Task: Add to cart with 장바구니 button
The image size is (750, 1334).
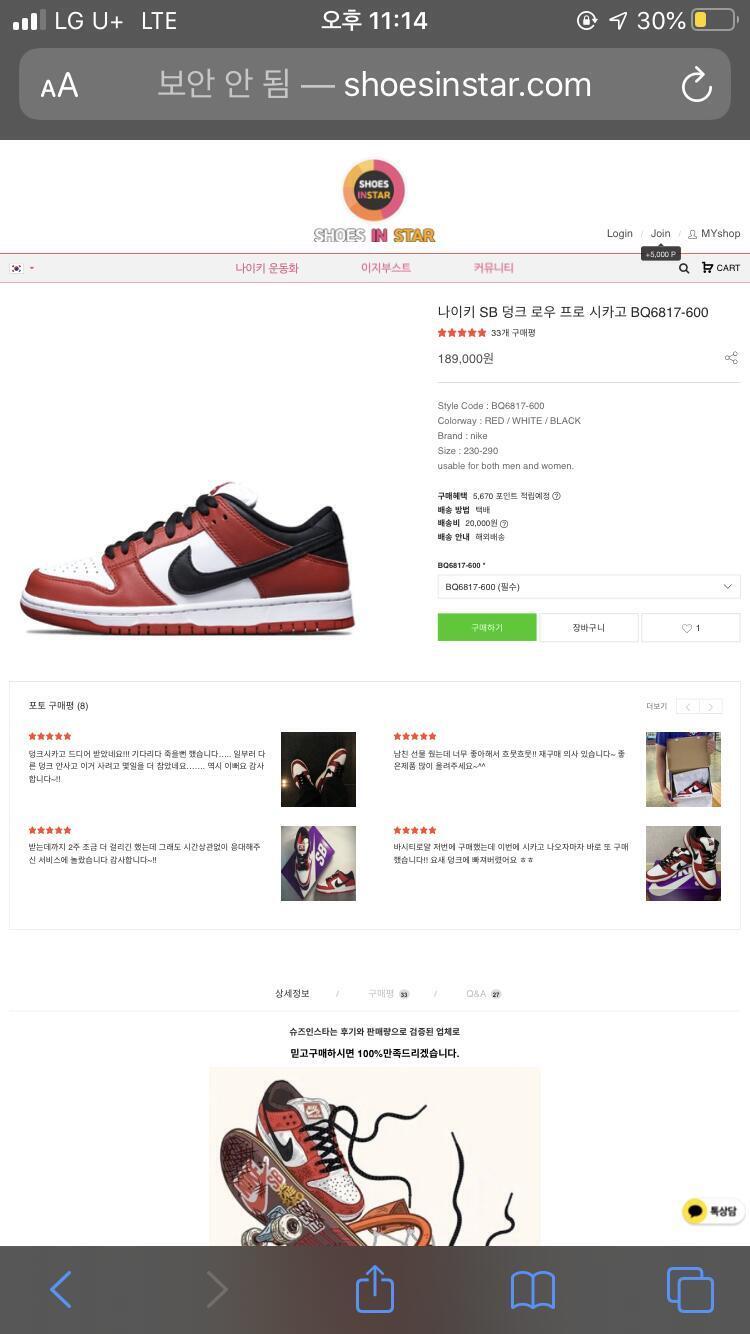Action: [x=589, y=628]
